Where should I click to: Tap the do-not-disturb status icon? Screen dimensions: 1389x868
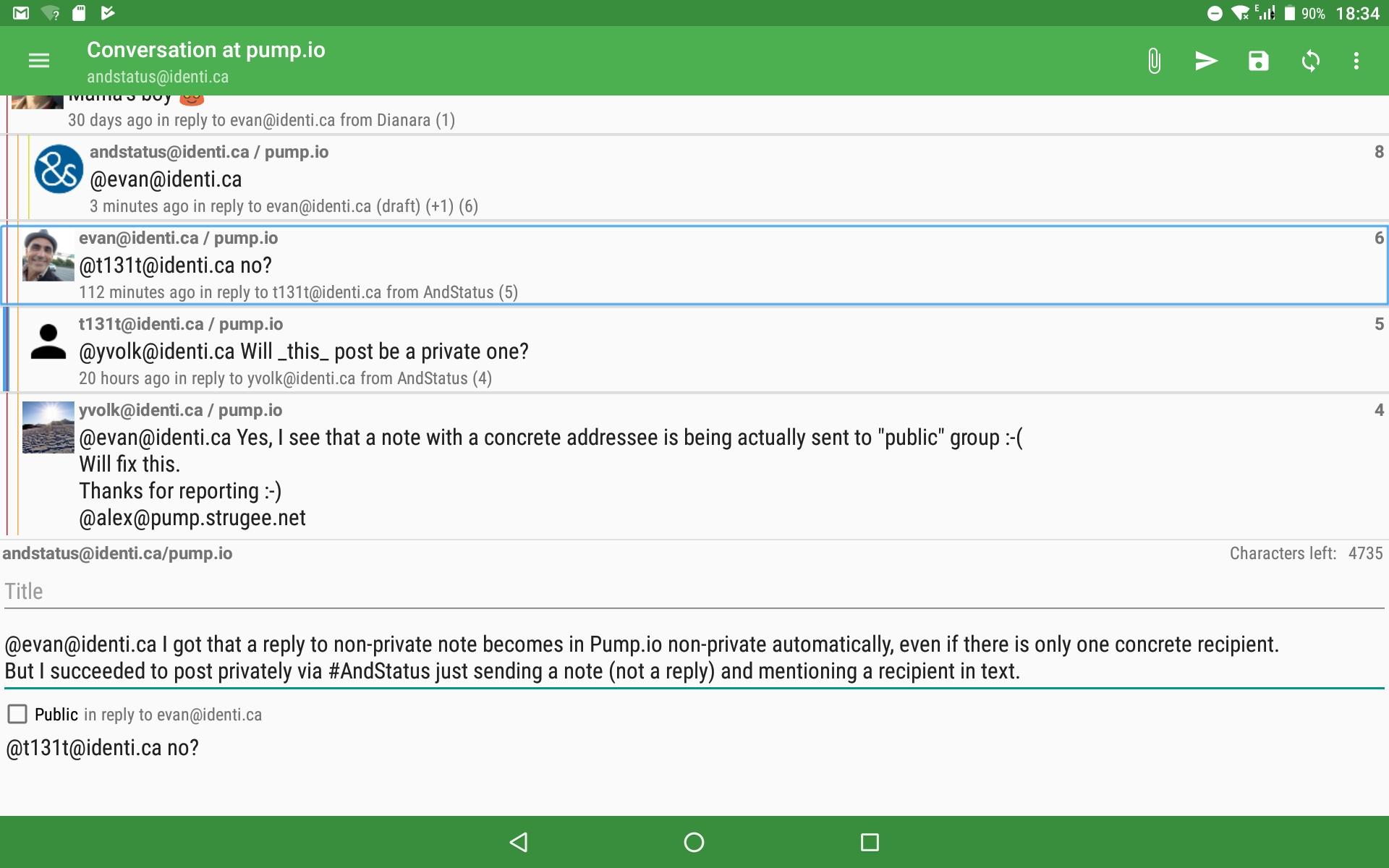[x=1215, y=13]
